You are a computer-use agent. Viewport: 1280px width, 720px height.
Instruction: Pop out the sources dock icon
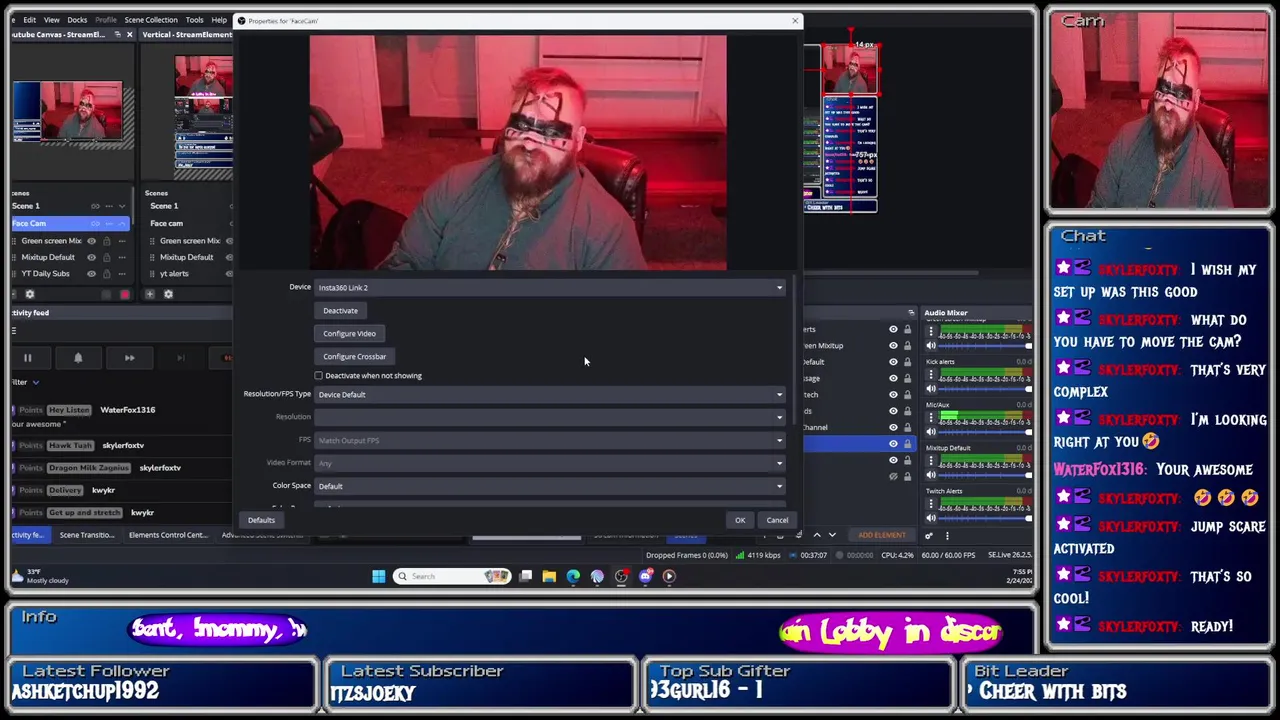pyautogui.click(x=911, y=313)
